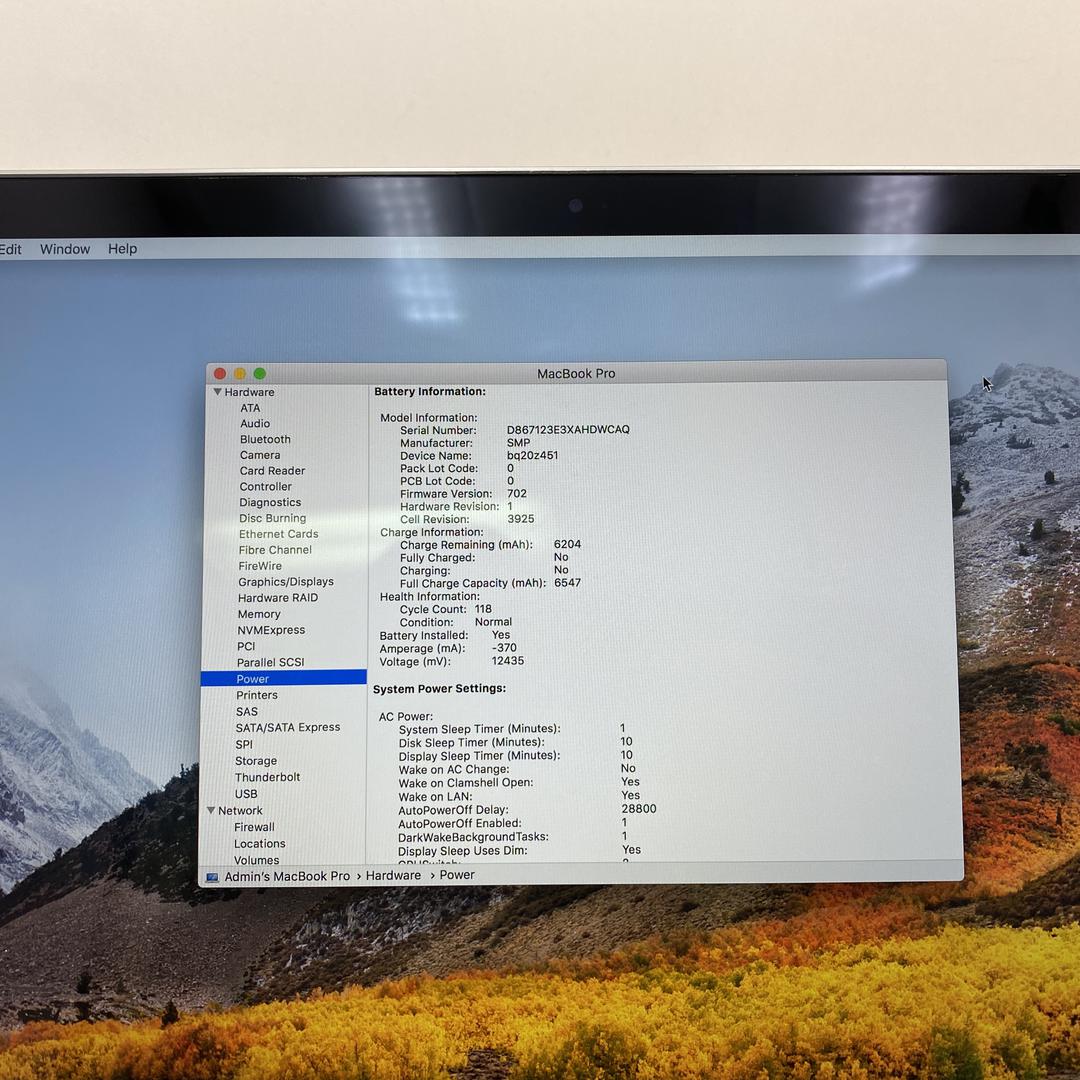The height and width of the screenshot is (1080, 1080).
Task: Open the Edit menu
Action: pyautogui.click(x=10, y=249)
